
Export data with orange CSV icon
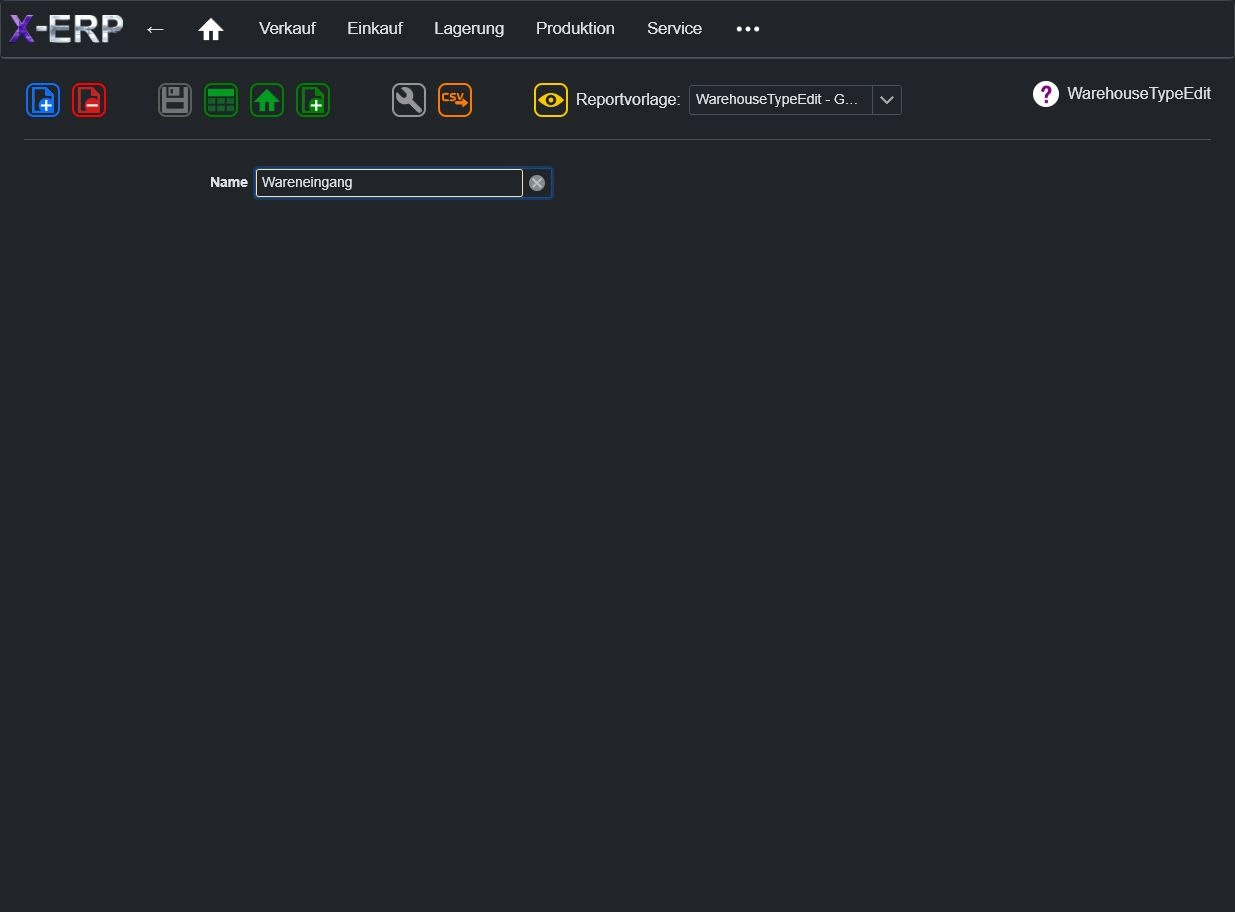[x=455, y=100]
